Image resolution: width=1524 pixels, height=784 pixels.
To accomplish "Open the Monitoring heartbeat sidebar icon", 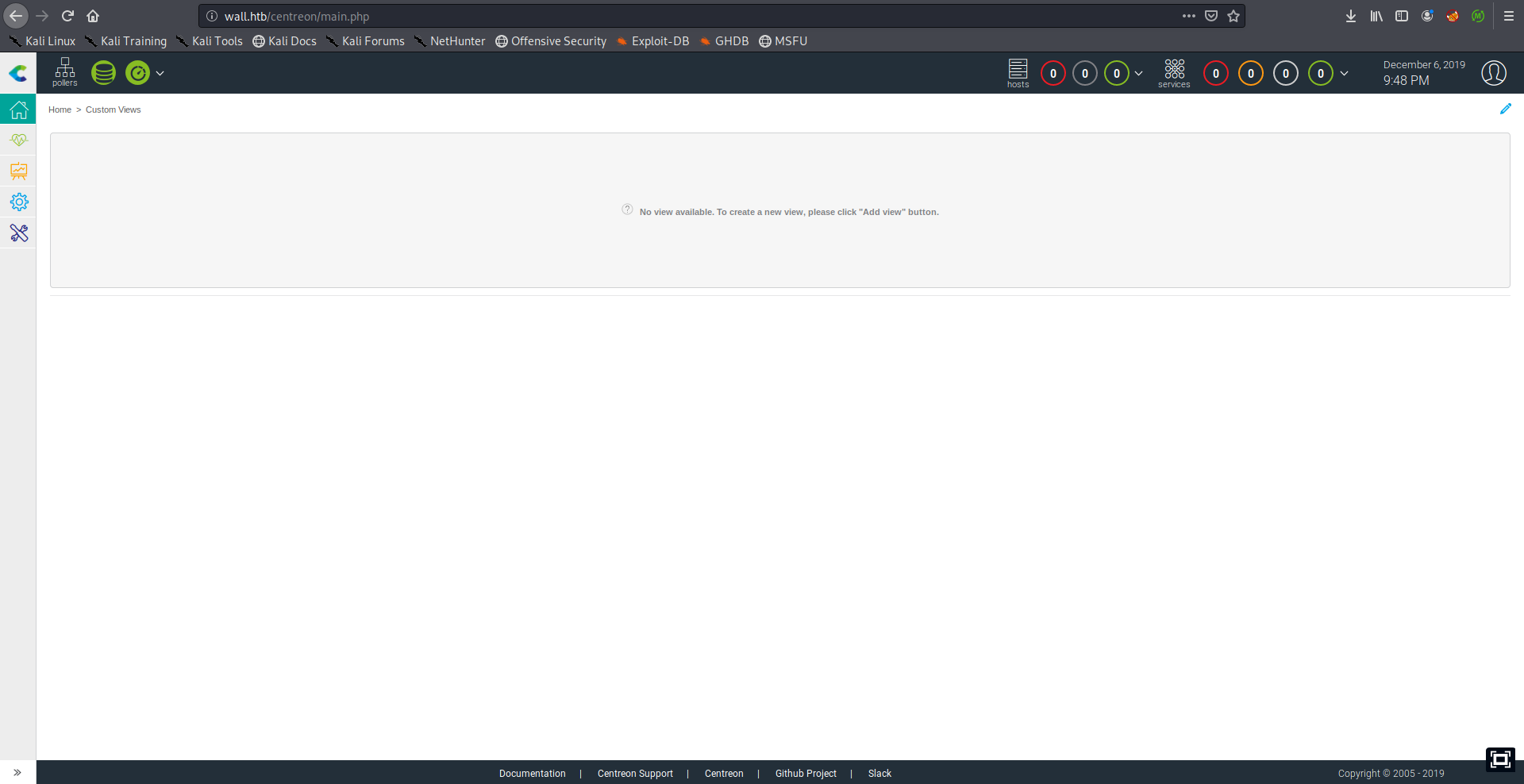I will click(x=19, y=140).
